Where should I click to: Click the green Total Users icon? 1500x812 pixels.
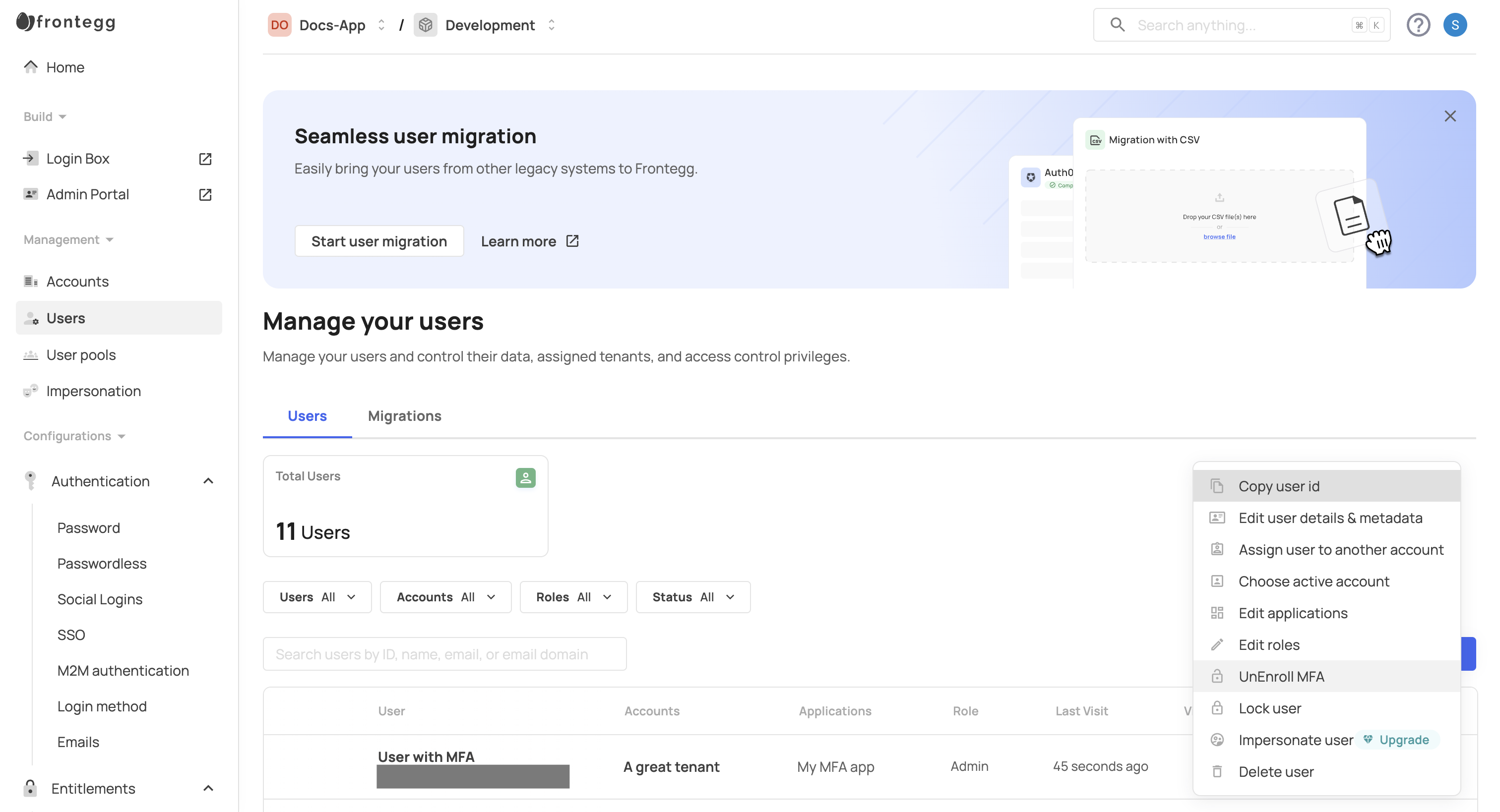pos(525,477)
